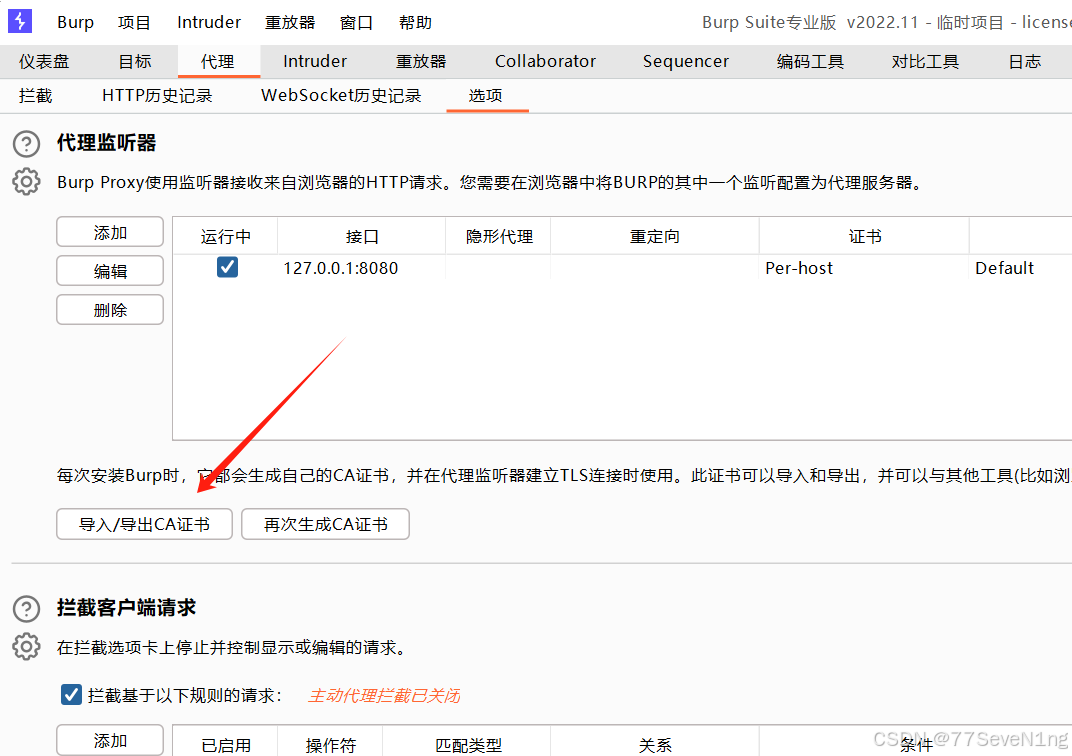Click the 删除 listener button
Image resolution: width=1072 pixels, height=756 pixels.
pyautogui.click(x=110, y=310)
